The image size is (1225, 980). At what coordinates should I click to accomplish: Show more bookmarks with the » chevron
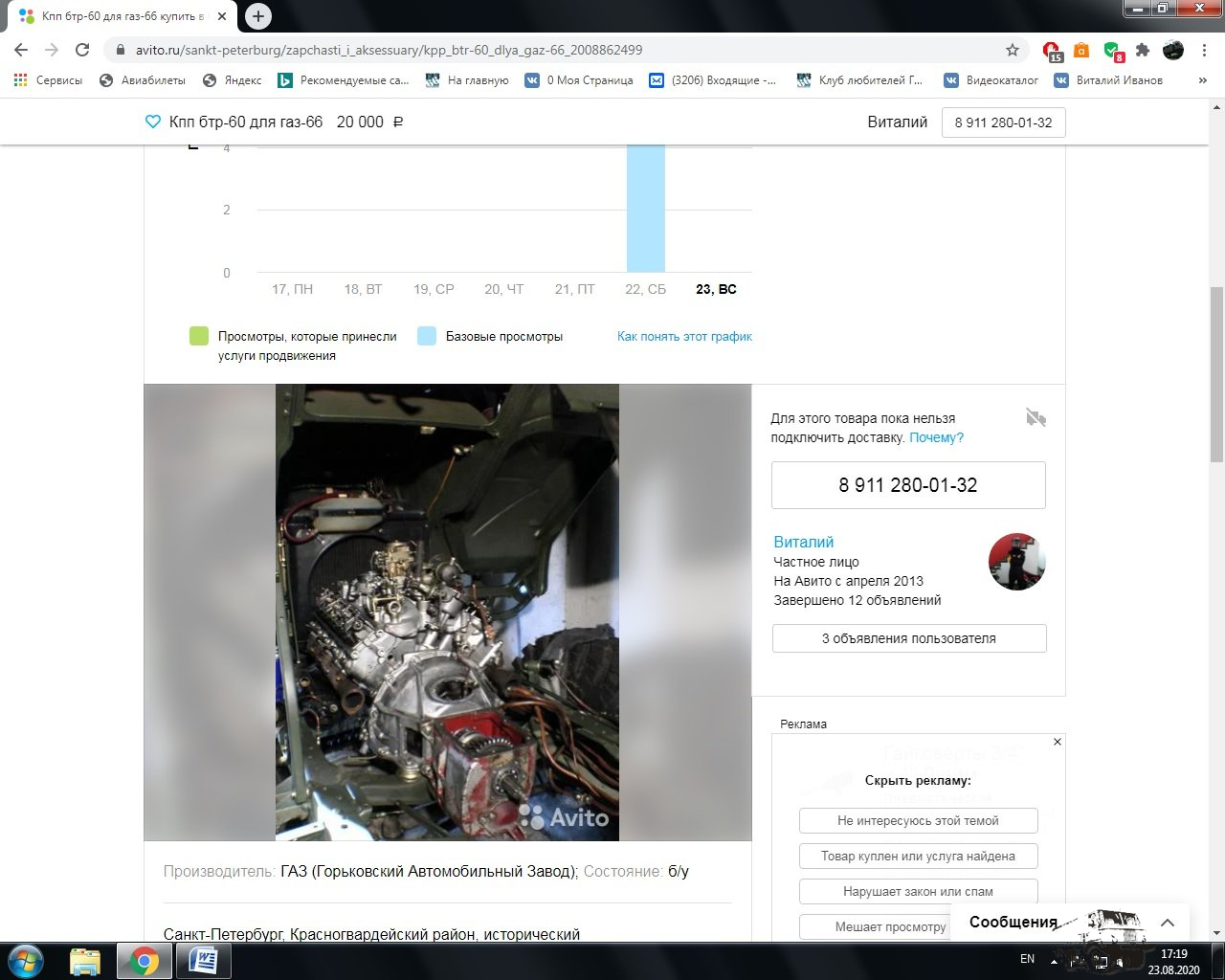(1202, 80)
